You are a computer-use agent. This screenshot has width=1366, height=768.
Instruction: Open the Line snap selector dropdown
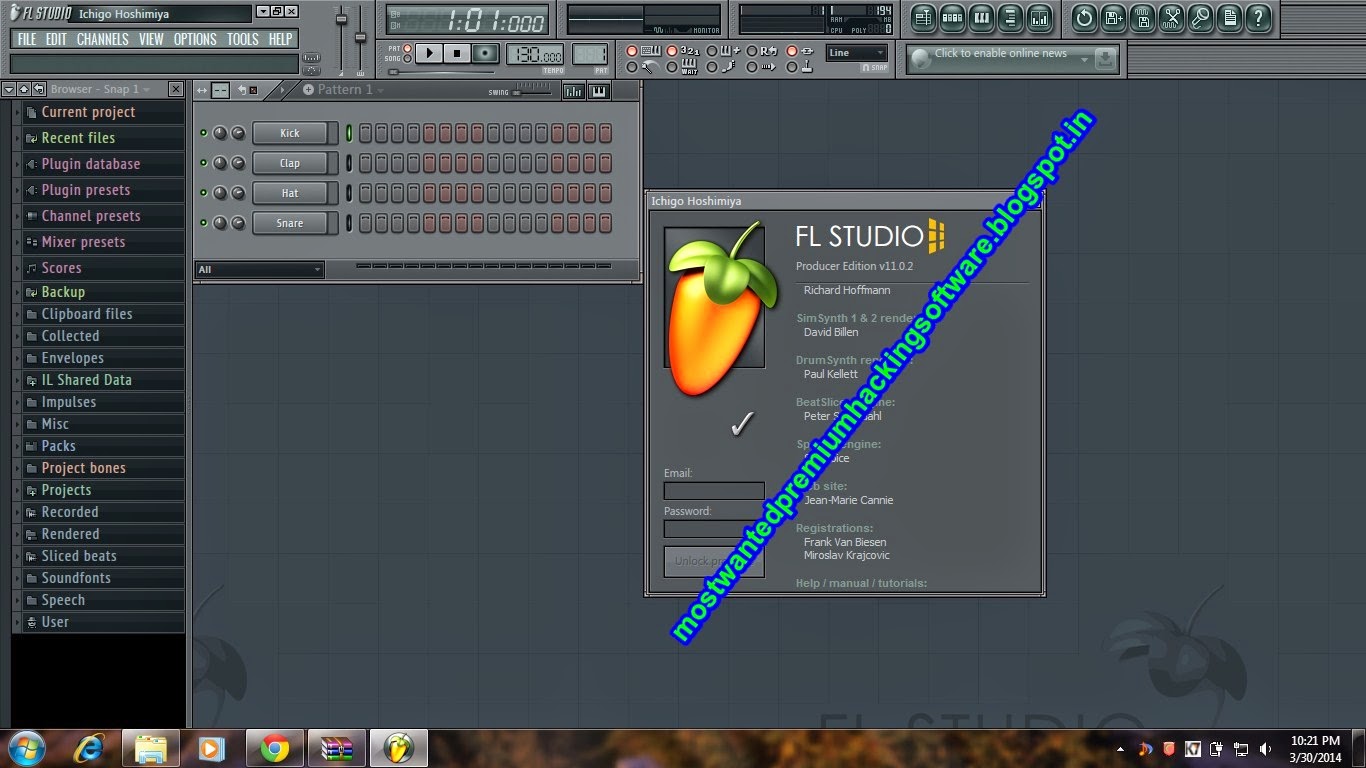[x=857, y=53]
